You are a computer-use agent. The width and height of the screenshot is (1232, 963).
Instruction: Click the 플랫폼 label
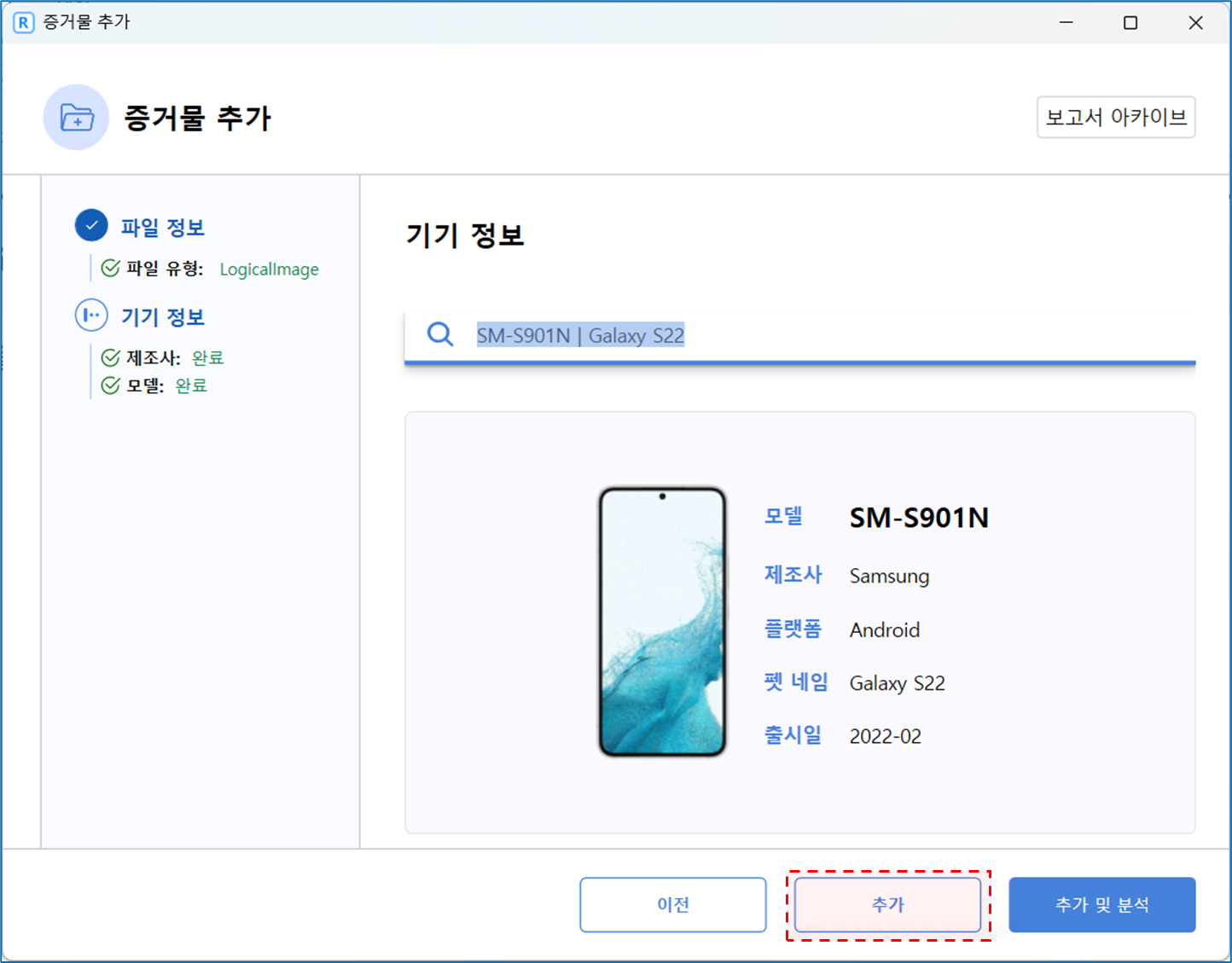coord(793,629)
